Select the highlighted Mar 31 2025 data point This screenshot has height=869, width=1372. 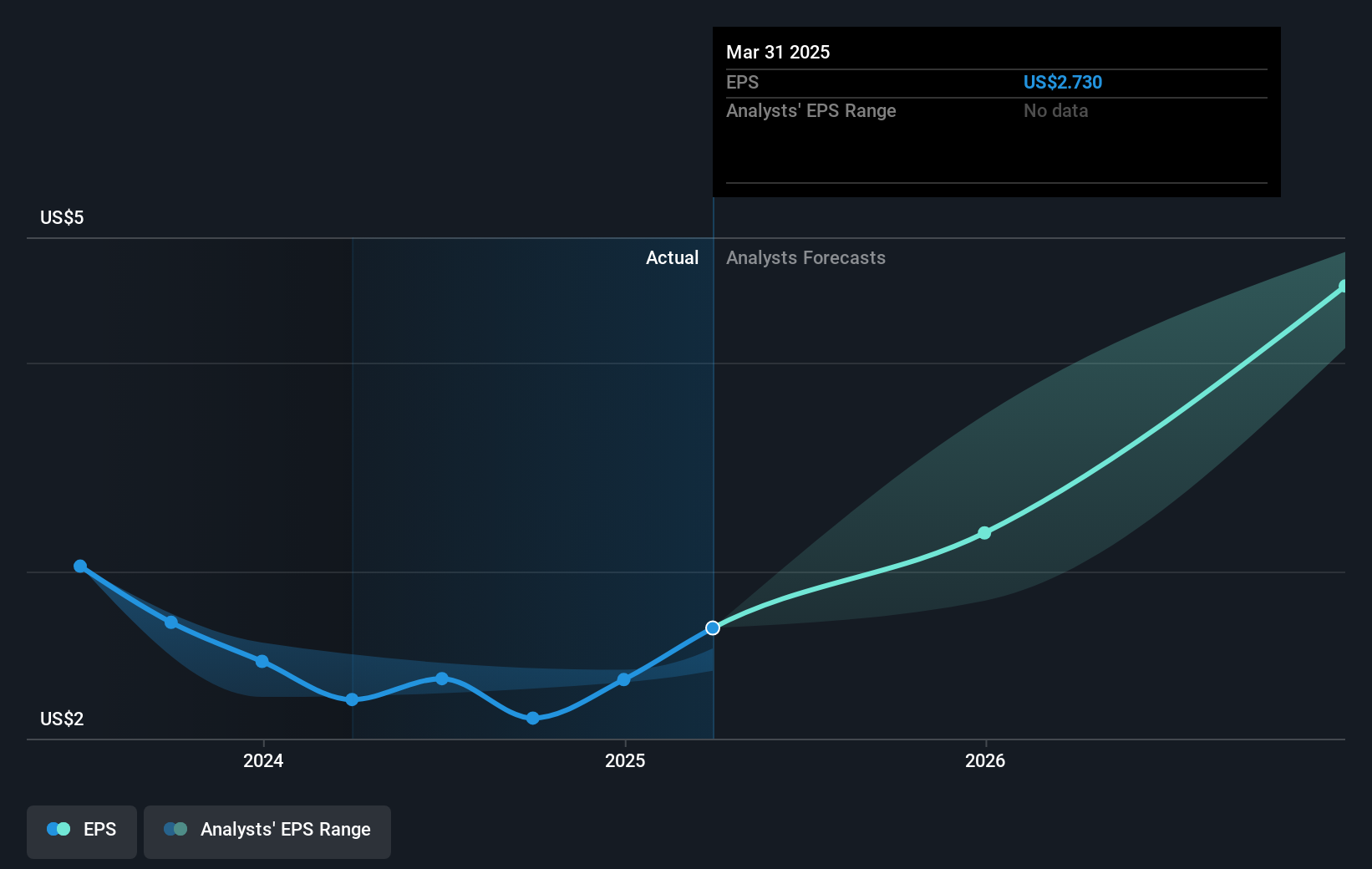click(x=712, y=628)
